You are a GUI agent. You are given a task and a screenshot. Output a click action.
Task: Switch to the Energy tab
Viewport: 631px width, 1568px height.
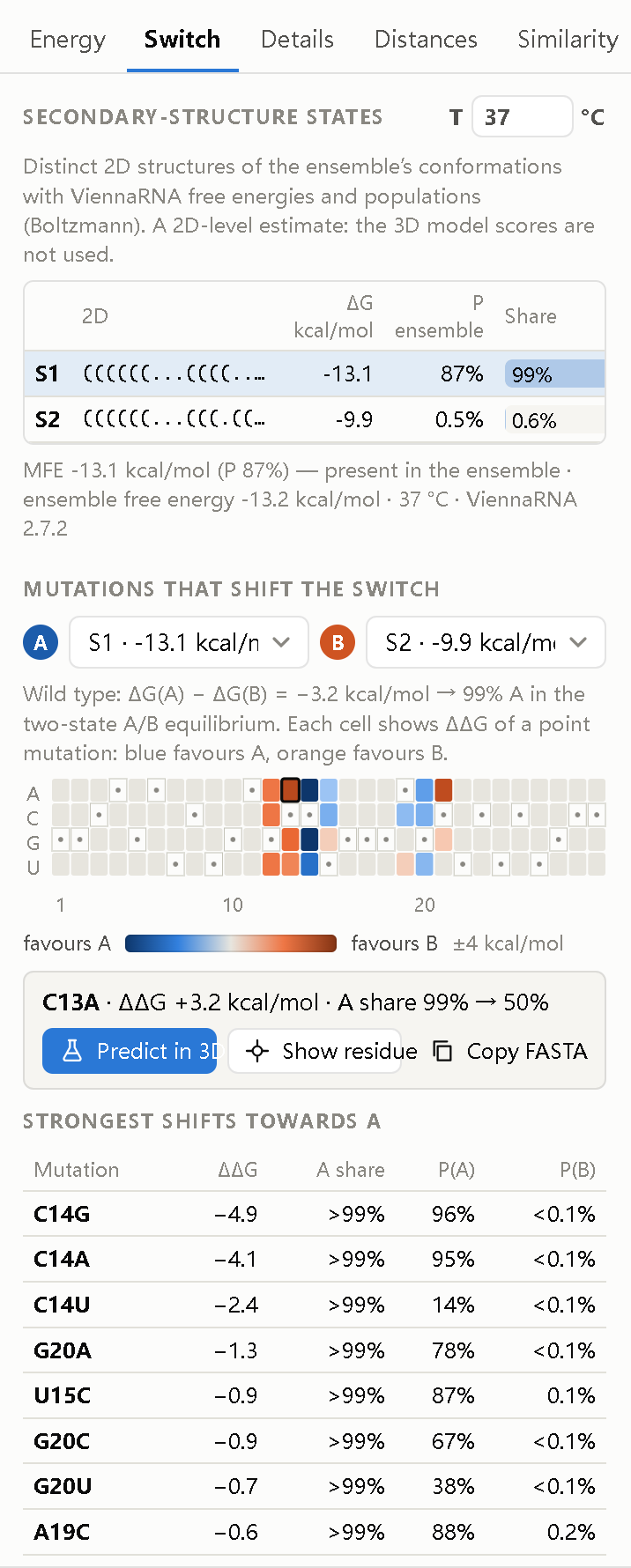68,40
